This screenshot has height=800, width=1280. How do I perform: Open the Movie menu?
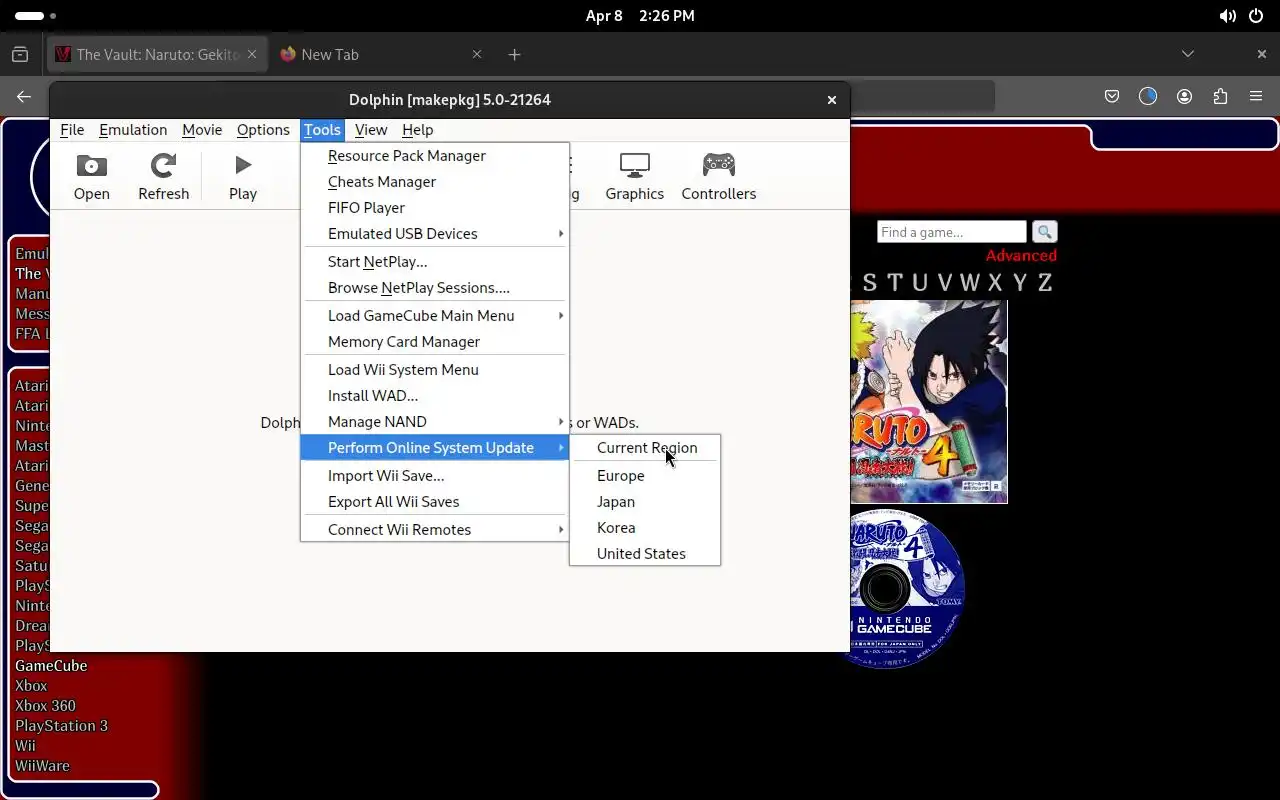pyautogui.click(x=202, y=130)
